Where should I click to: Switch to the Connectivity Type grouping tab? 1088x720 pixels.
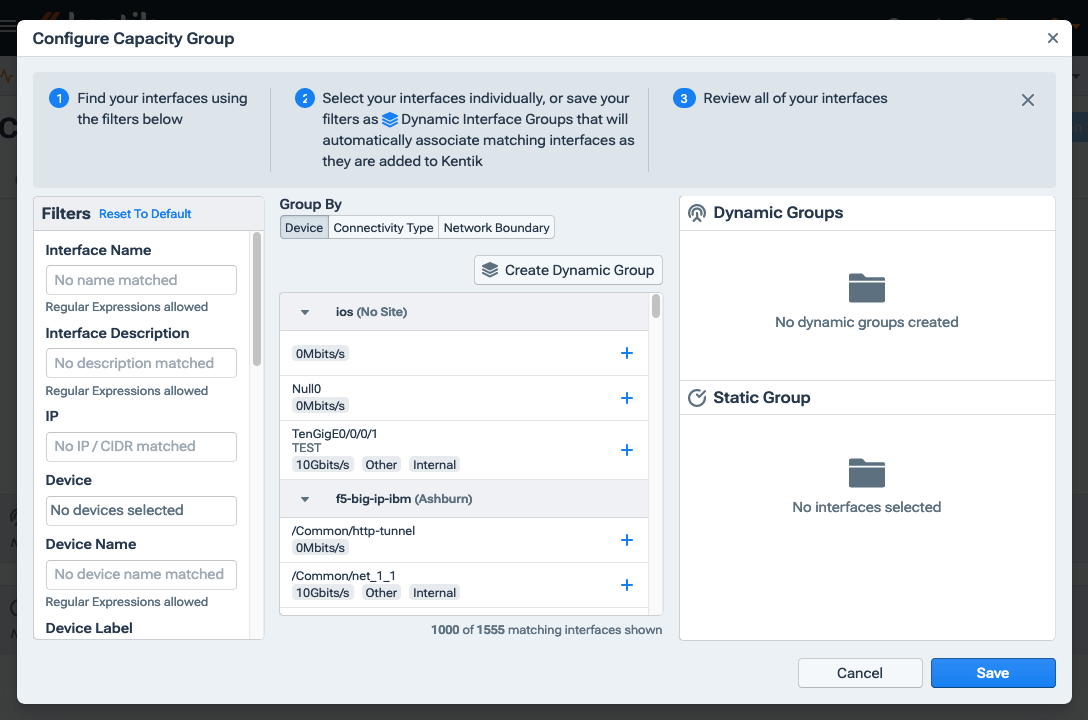click(x=383, y=227)
